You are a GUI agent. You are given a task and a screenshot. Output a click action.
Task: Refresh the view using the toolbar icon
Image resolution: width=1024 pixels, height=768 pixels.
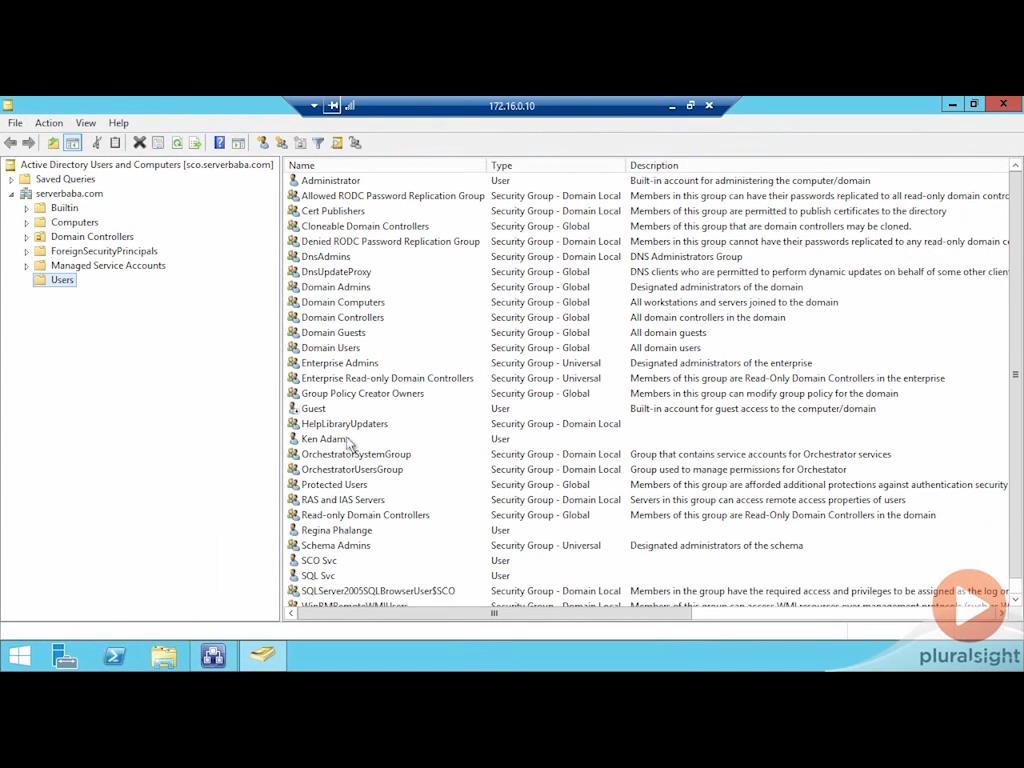178,142
